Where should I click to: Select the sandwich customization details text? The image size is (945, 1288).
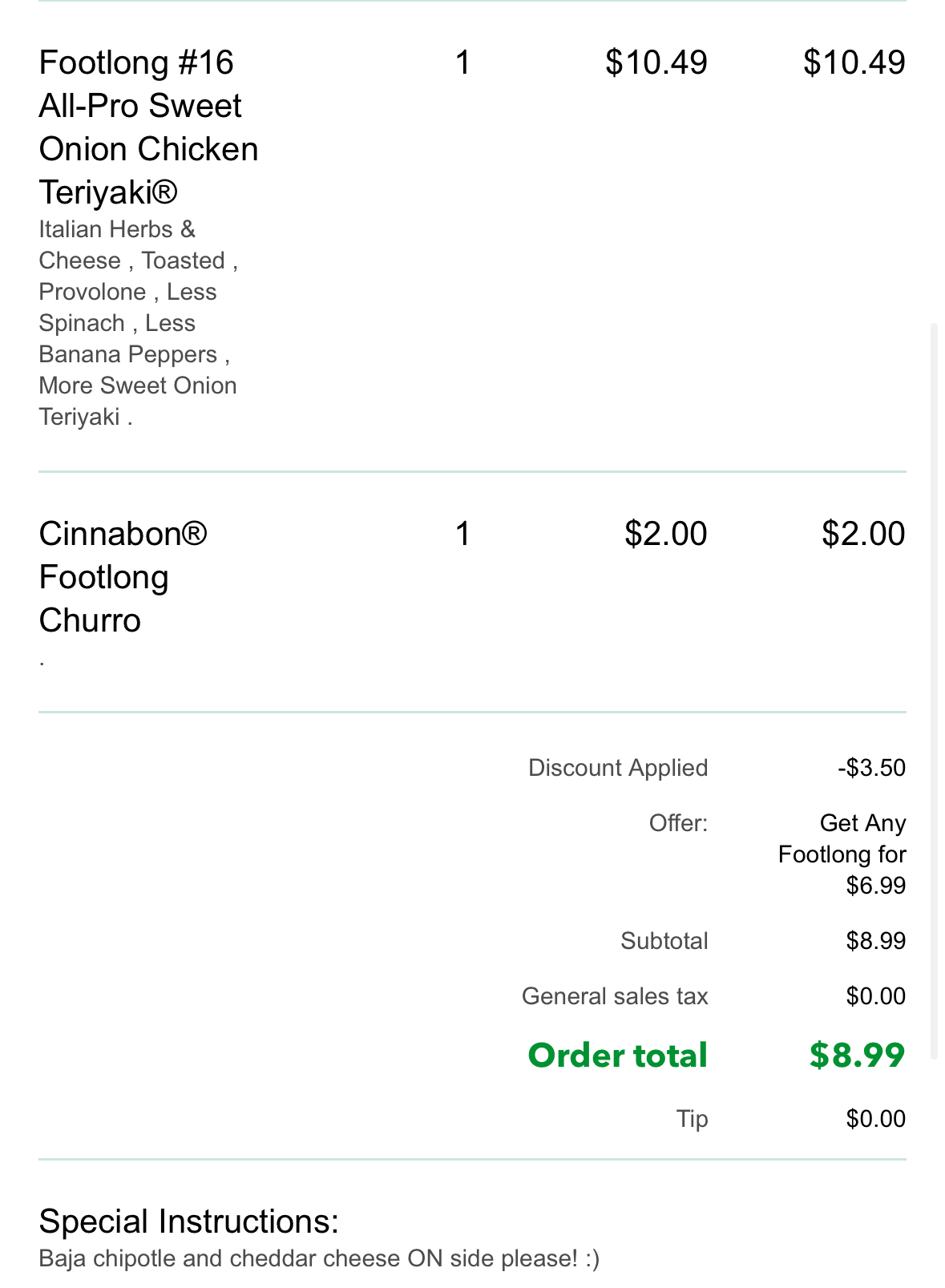138,323
